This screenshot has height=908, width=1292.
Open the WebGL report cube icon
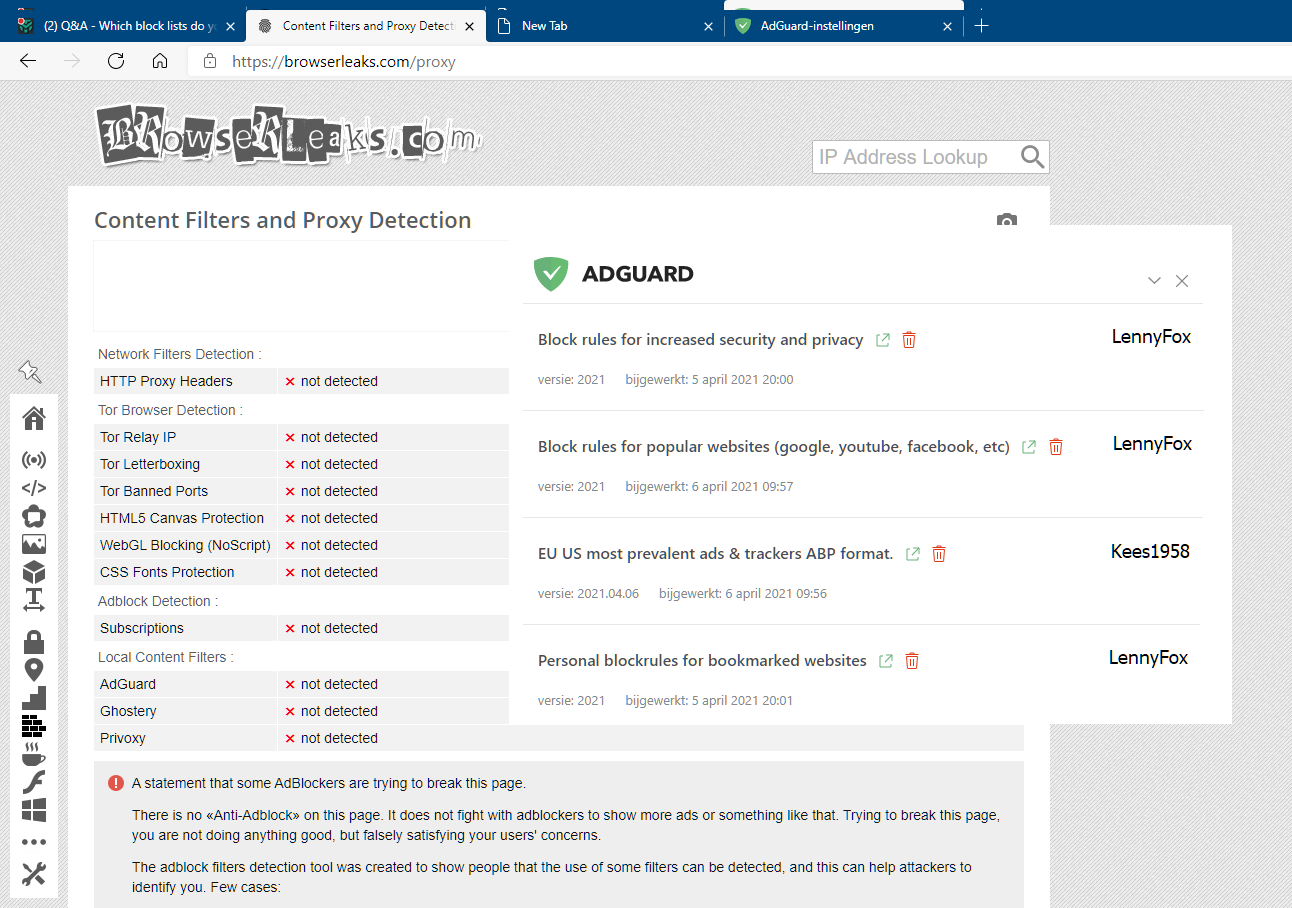coord(34,572)
